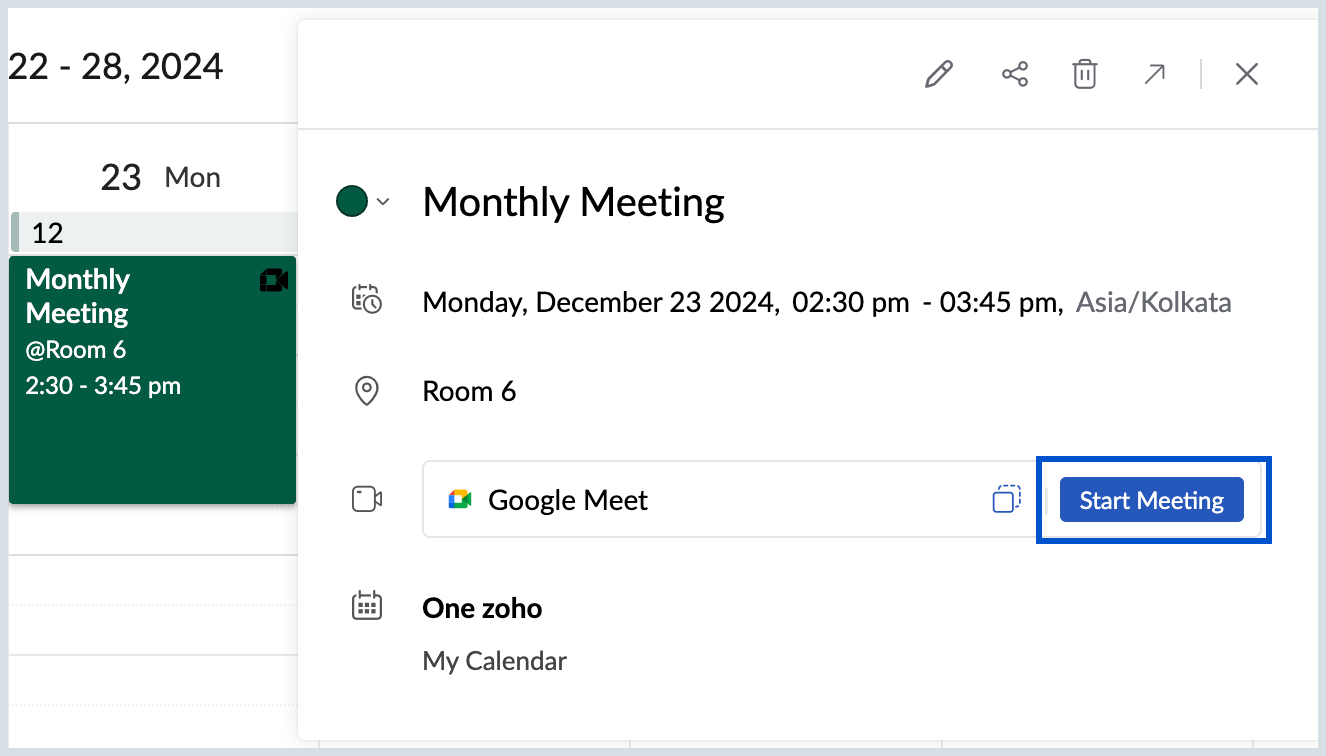Copy the Google Meet link icon
Image resolution: width=1326 pixels, height=756 pixels.
1007,499
